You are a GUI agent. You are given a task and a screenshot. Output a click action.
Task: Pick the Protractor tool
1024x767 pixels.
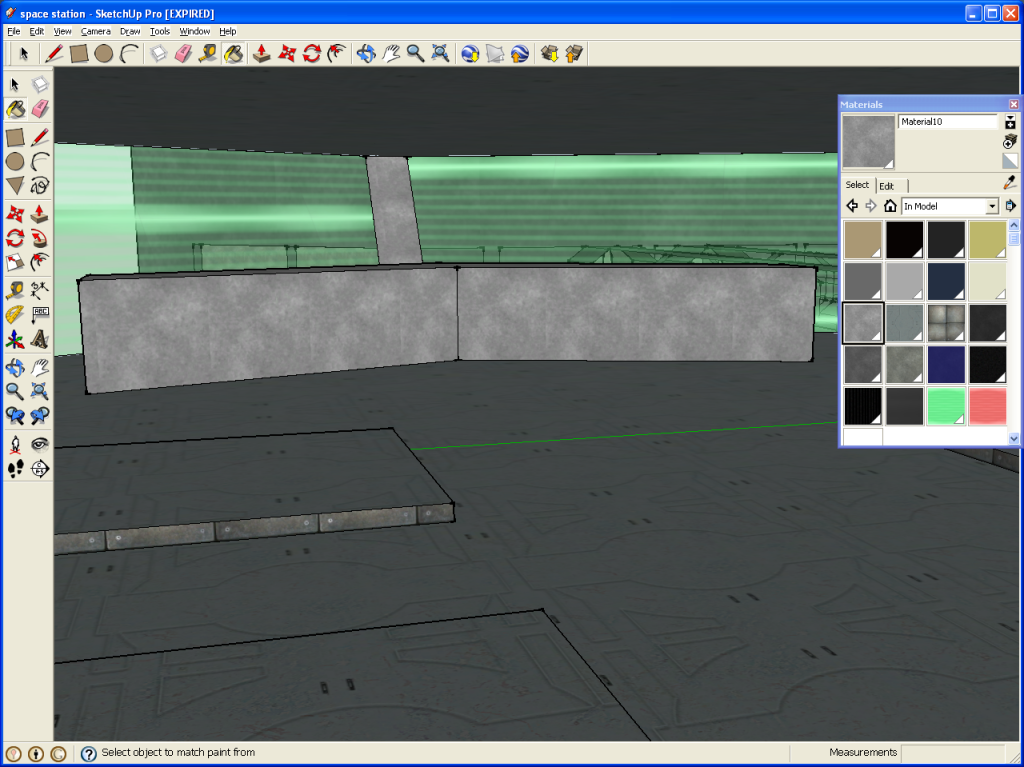(x=16, y=314)
